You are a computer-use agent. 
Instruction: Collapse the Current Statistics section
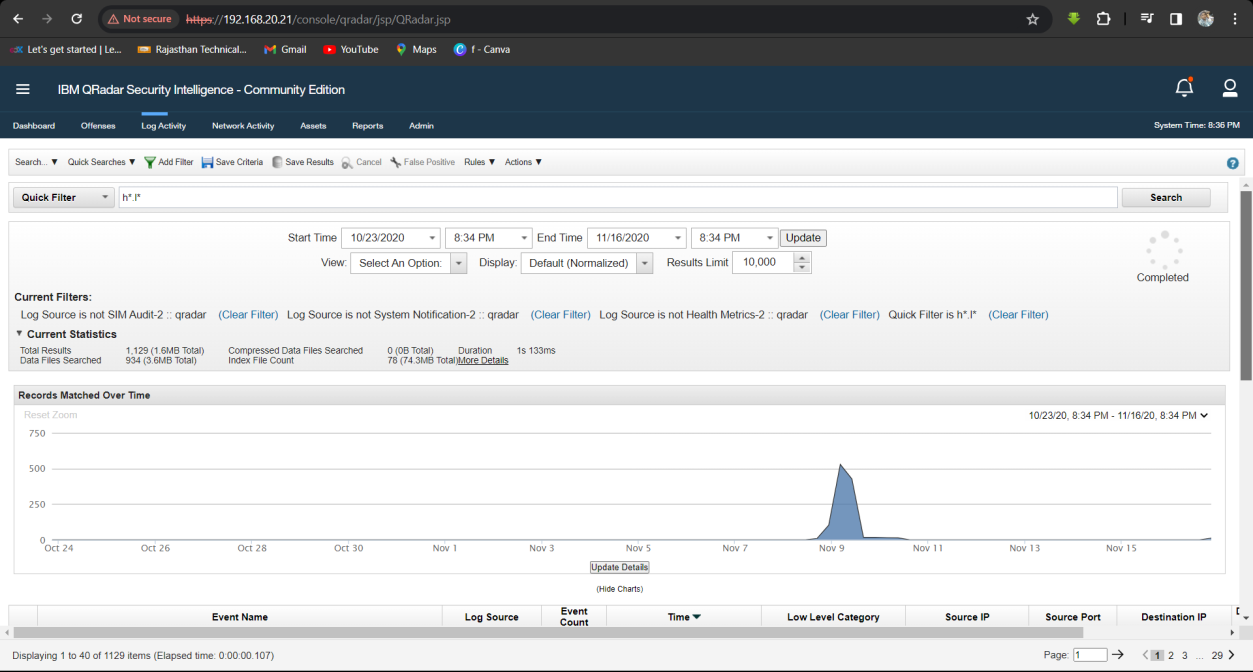(x=19, y=334)
